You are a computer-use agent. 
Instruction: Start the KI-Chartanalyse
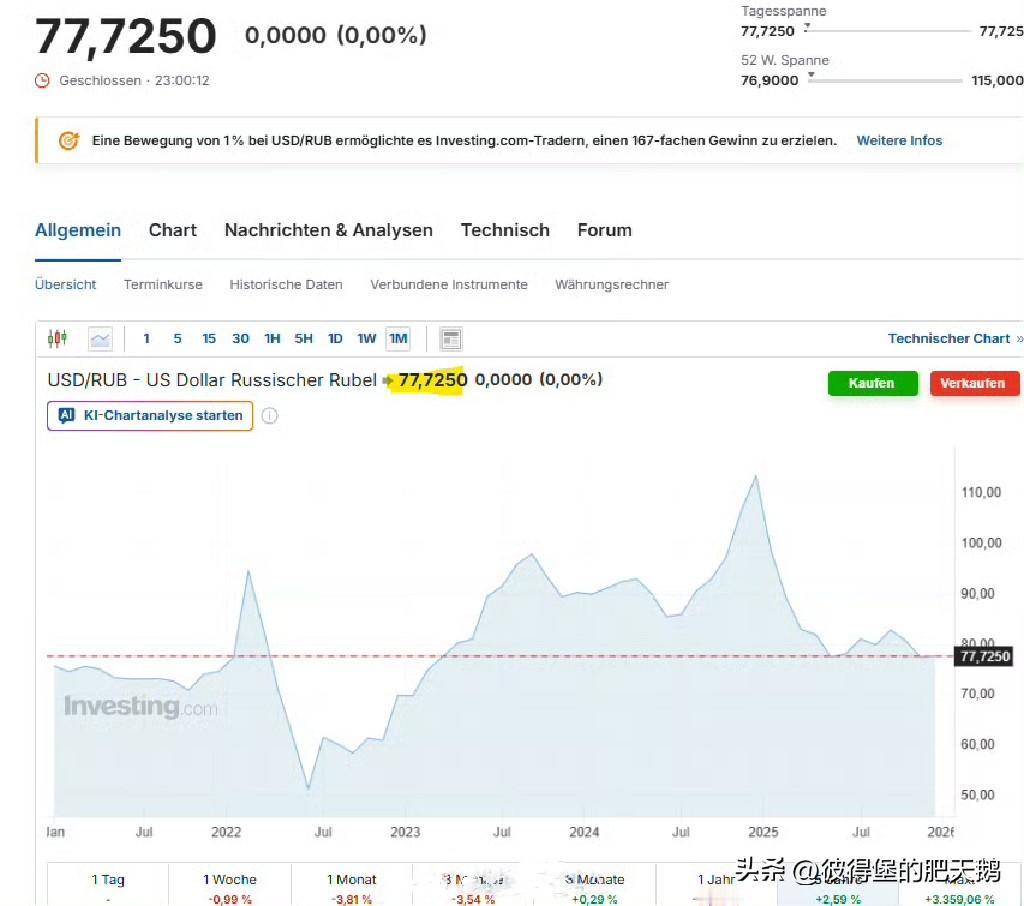150,415
